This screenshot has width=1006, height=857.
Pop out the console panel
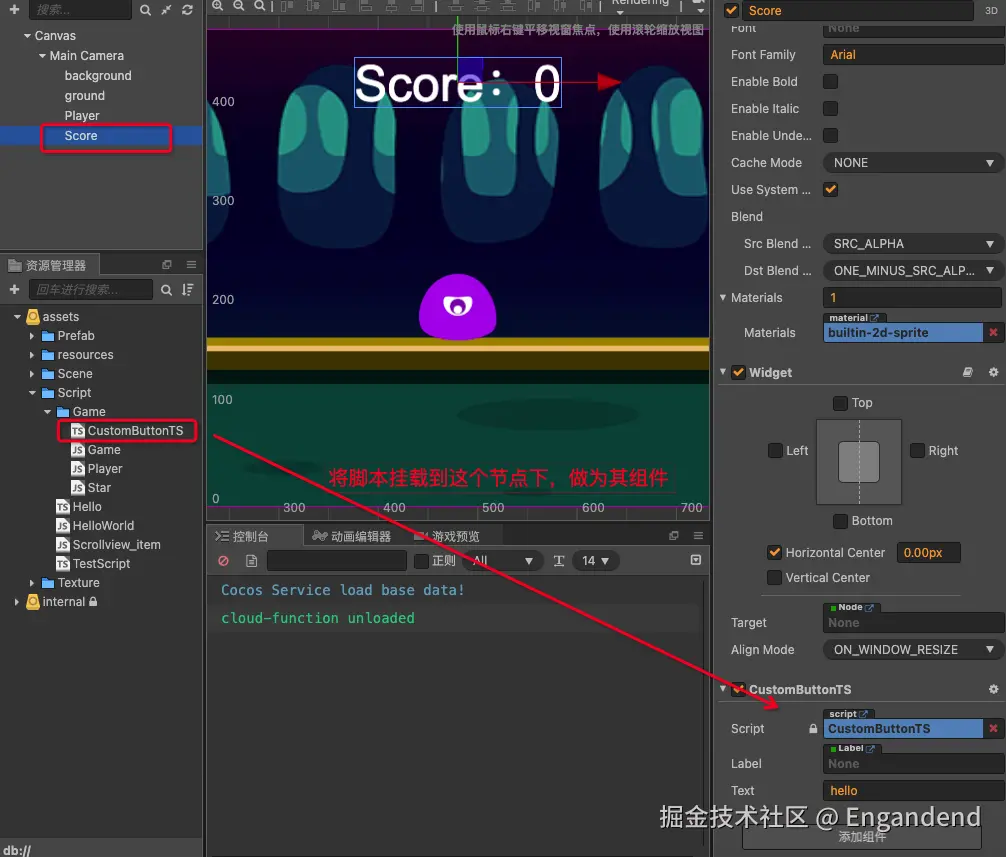pos(674,536)
